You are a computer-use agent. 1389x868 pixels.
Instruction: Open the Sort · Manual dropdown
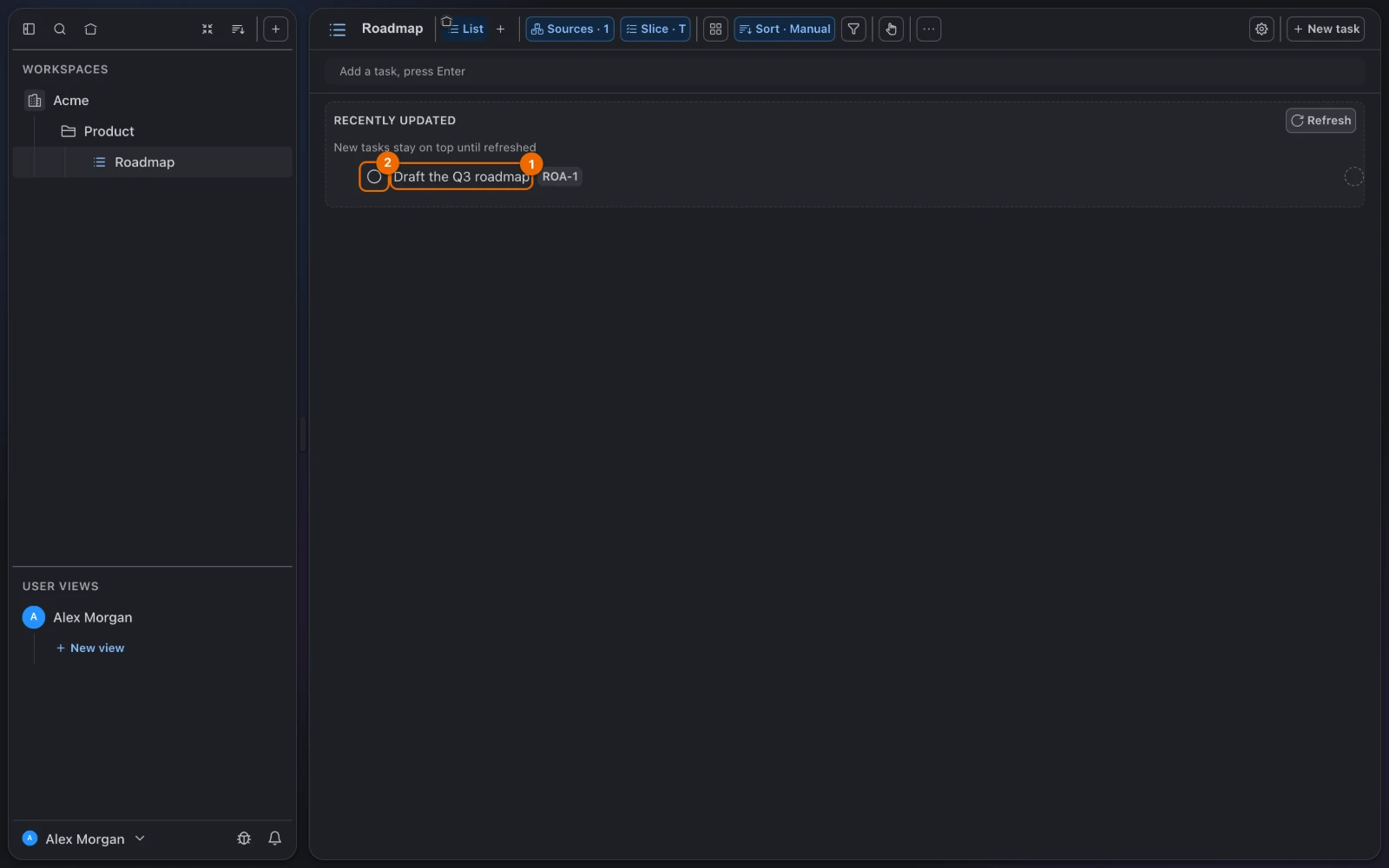pyautogui.click(x=785, y=29)
